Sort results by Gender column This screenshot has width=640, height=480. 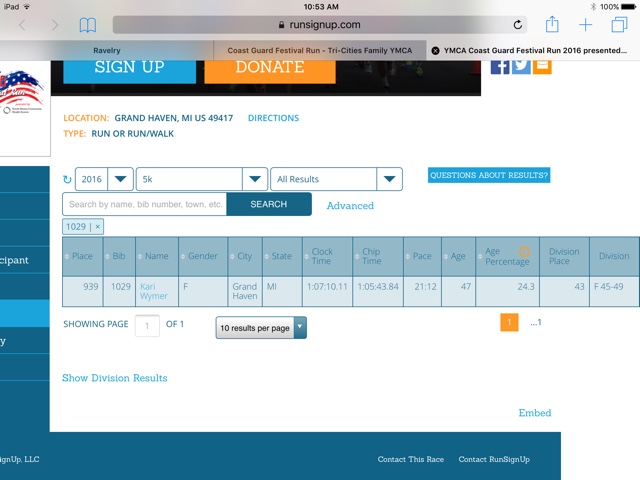click(203, 256)
